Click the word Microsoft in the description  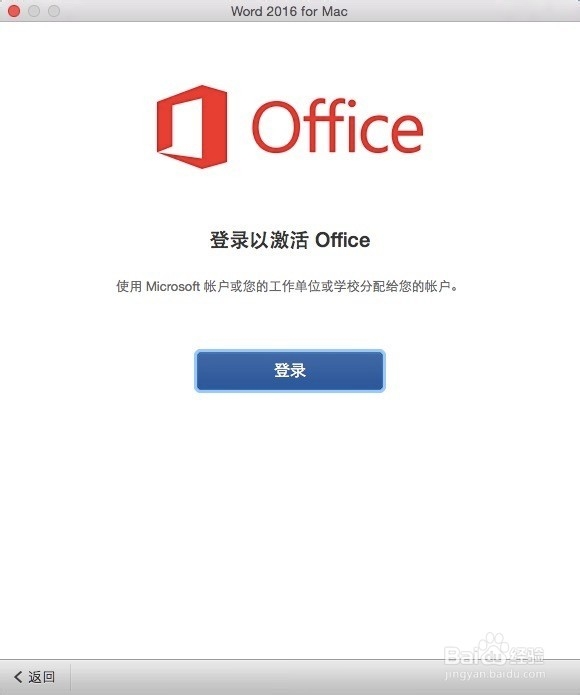173,286
